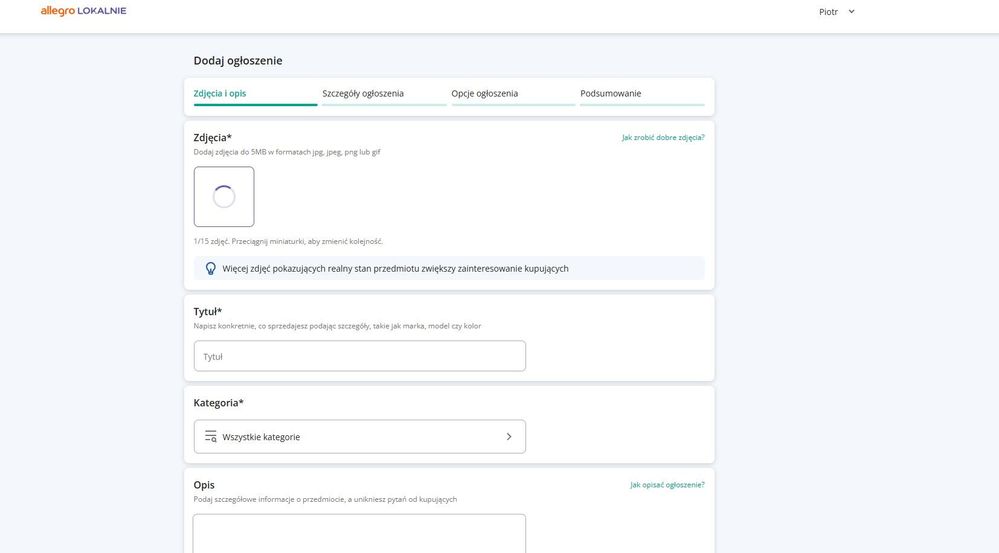The height and width of the screenshot is (553, 999).
Task: Open 'Jak zrobić dobre zdjęcia?' link
Action: pos(663,137)
